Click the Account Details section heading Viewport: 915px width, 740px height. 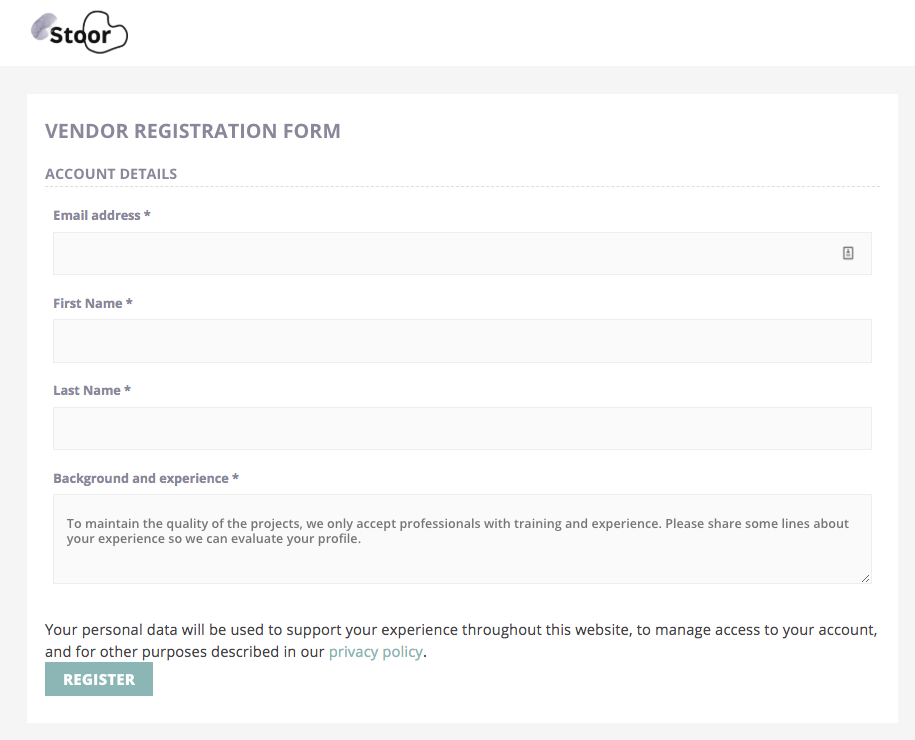click(x=111, y=174)
